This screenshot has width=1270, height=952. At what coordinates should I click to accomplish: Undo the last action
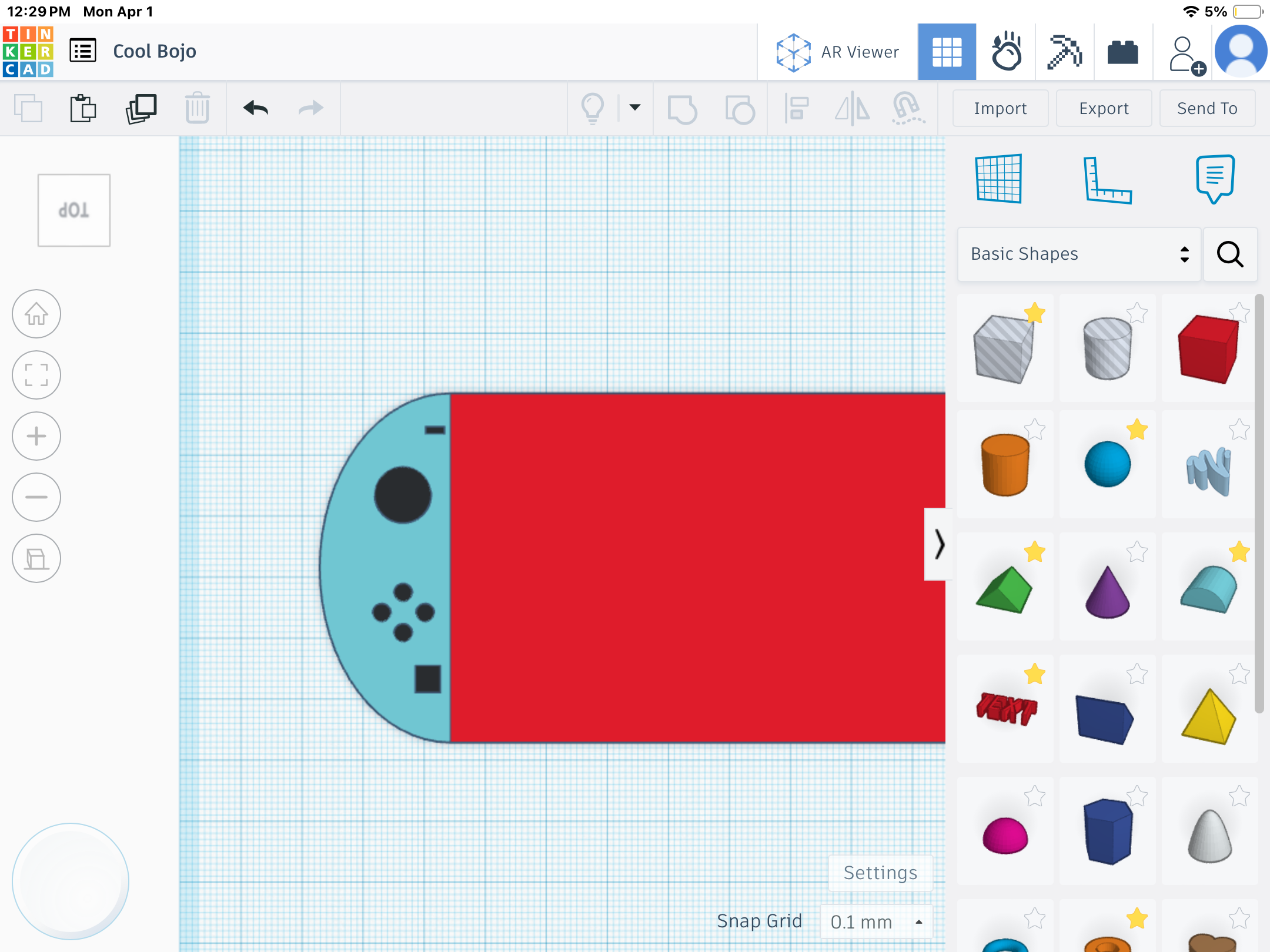tap(256, 108)
